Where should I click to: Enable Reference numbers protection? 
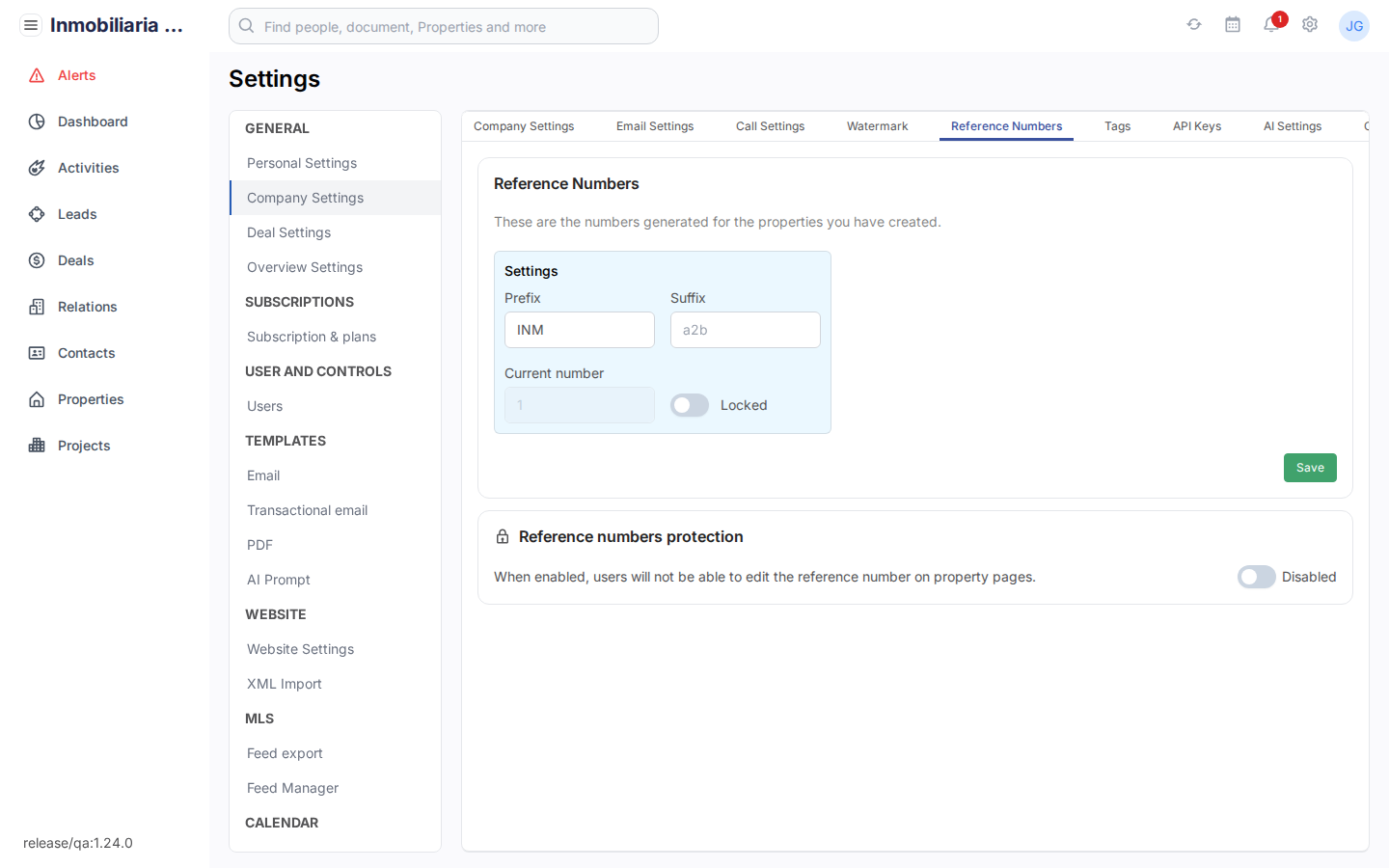(x=1256, y=576)
